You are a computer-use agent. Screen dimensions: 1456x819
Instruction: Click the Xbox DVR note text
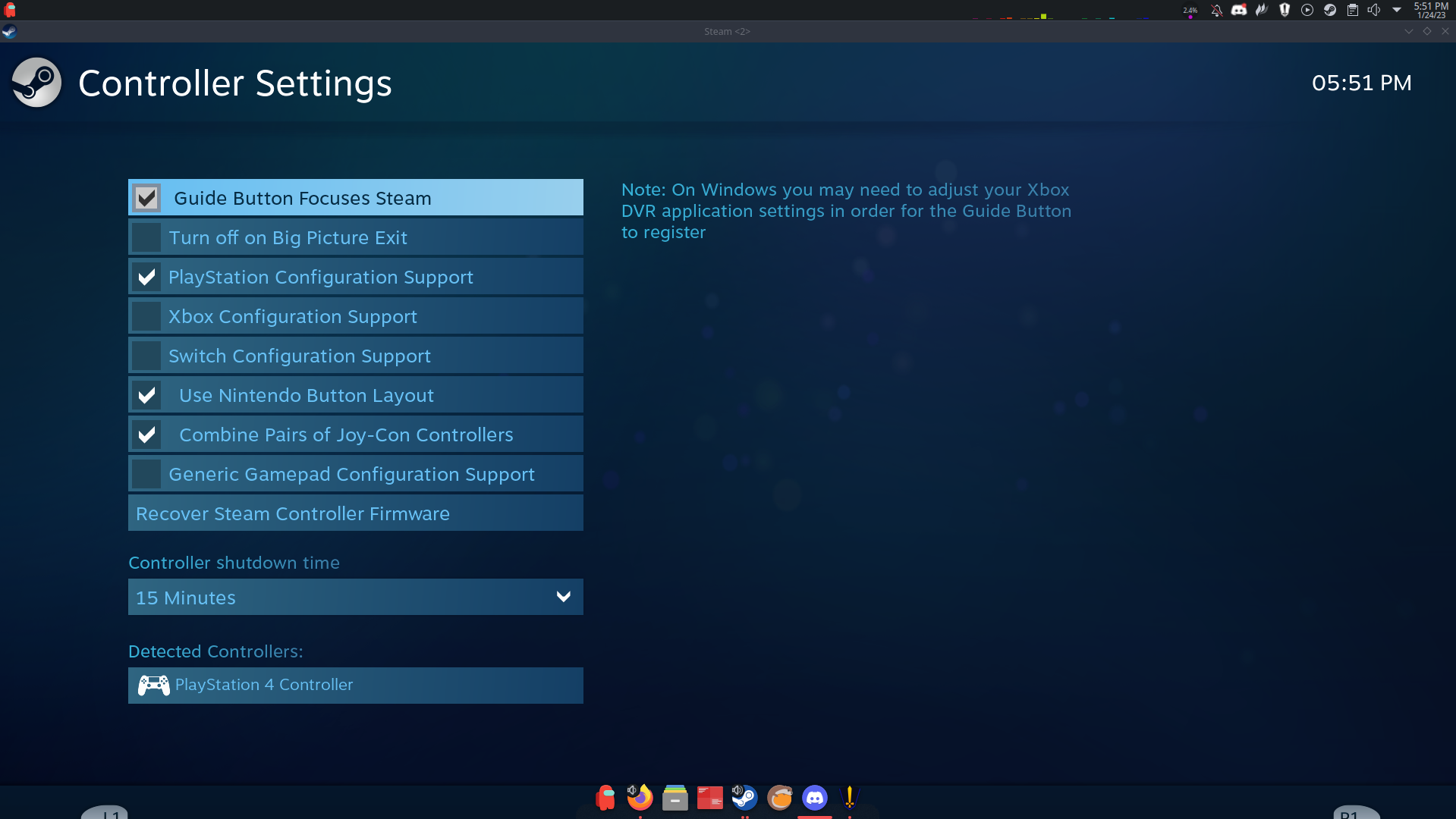[x=847, y=211]
